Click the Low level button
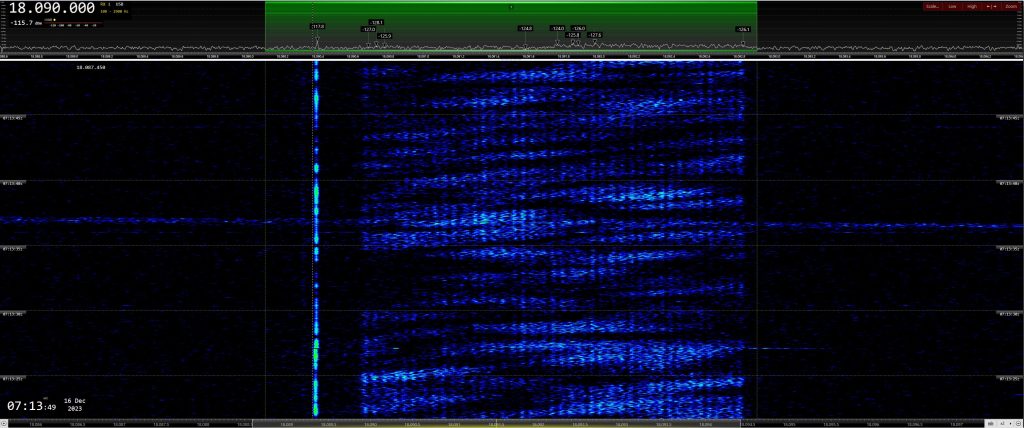1024x428 pixels. point(952,7)
